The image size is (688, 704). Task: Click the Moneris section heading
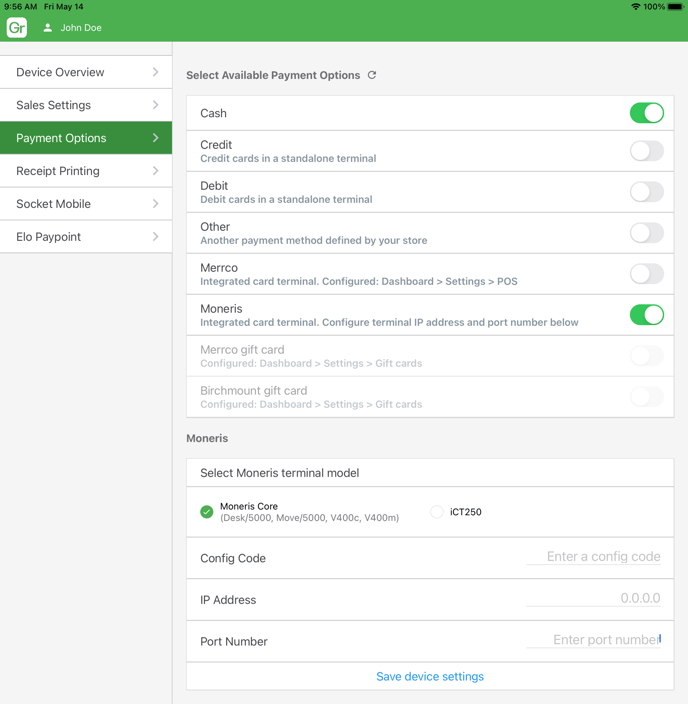point(207,438)
